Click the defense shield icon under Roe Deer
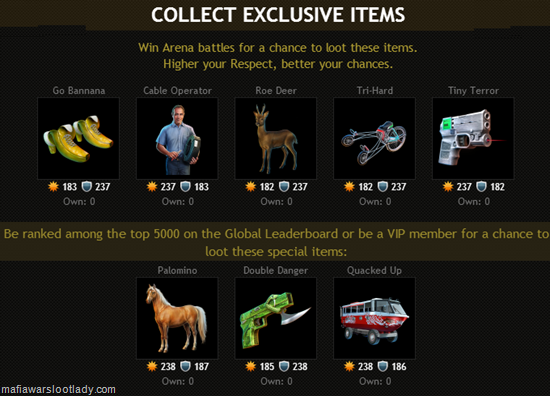550x396 pixels. (284, 187)
